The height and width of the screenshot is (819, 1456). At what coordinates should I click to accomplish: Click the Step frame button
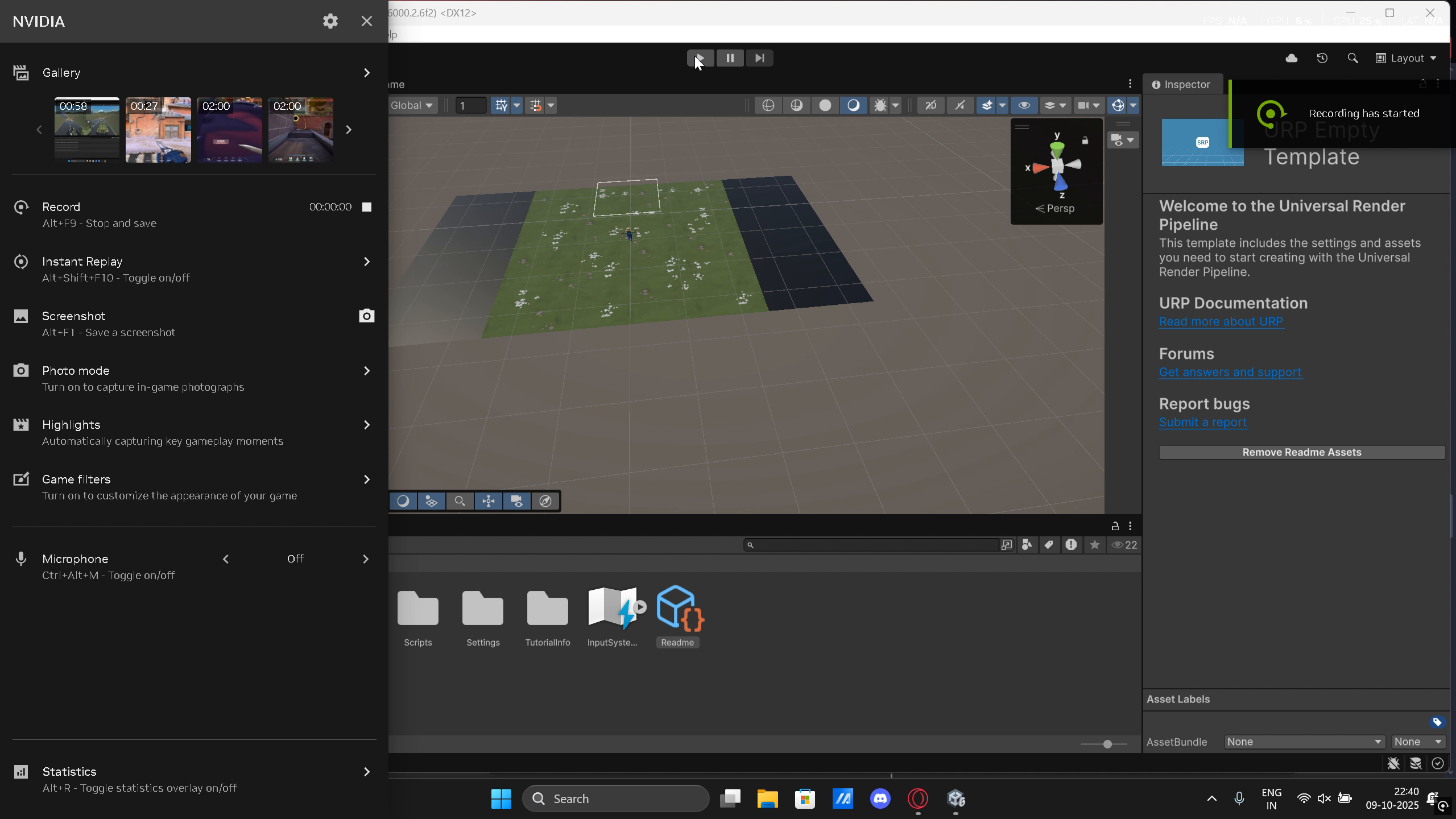760,58
